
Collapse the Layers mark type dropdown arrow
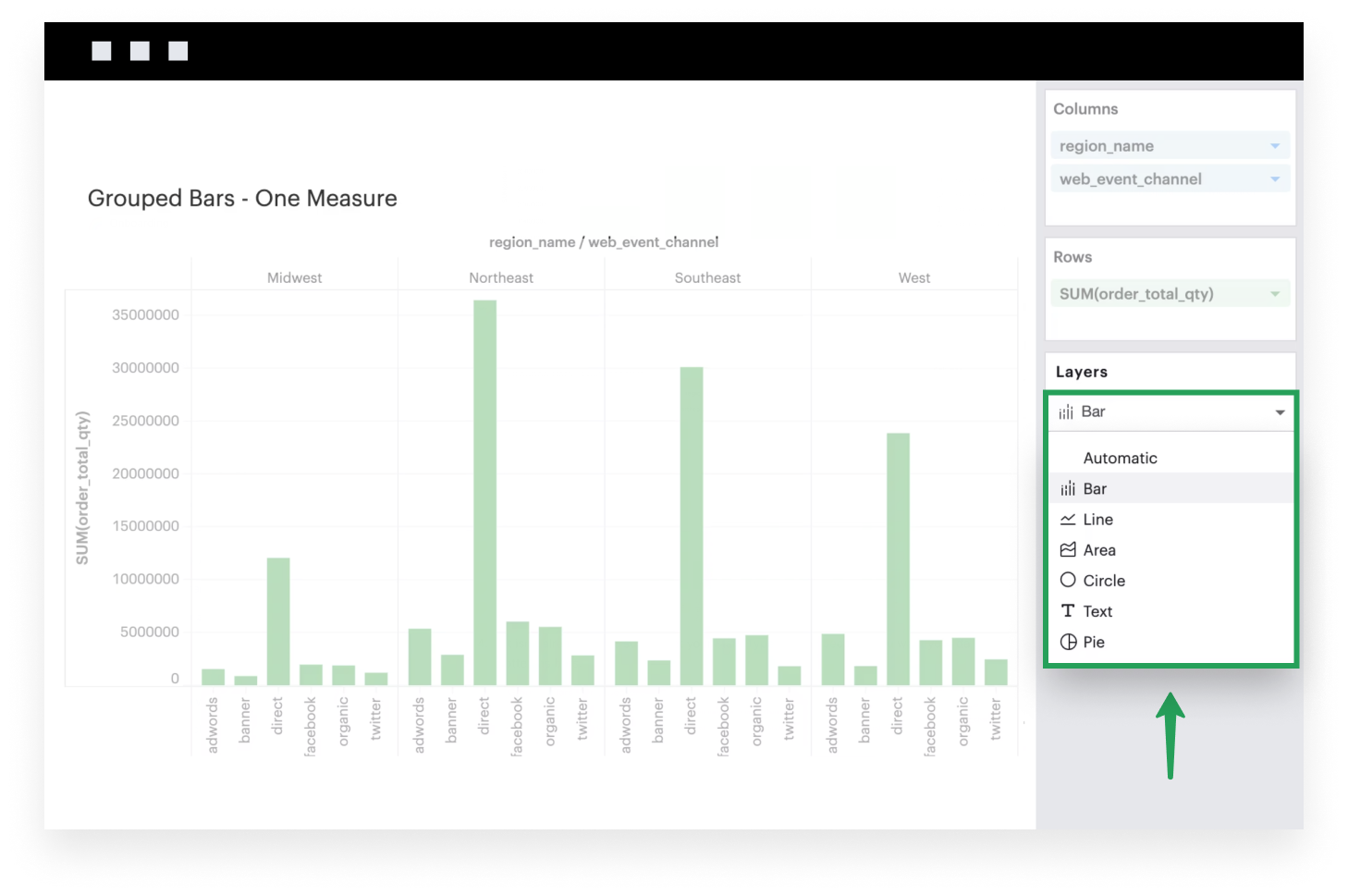pyautogui.click(x=1280, y=412)
